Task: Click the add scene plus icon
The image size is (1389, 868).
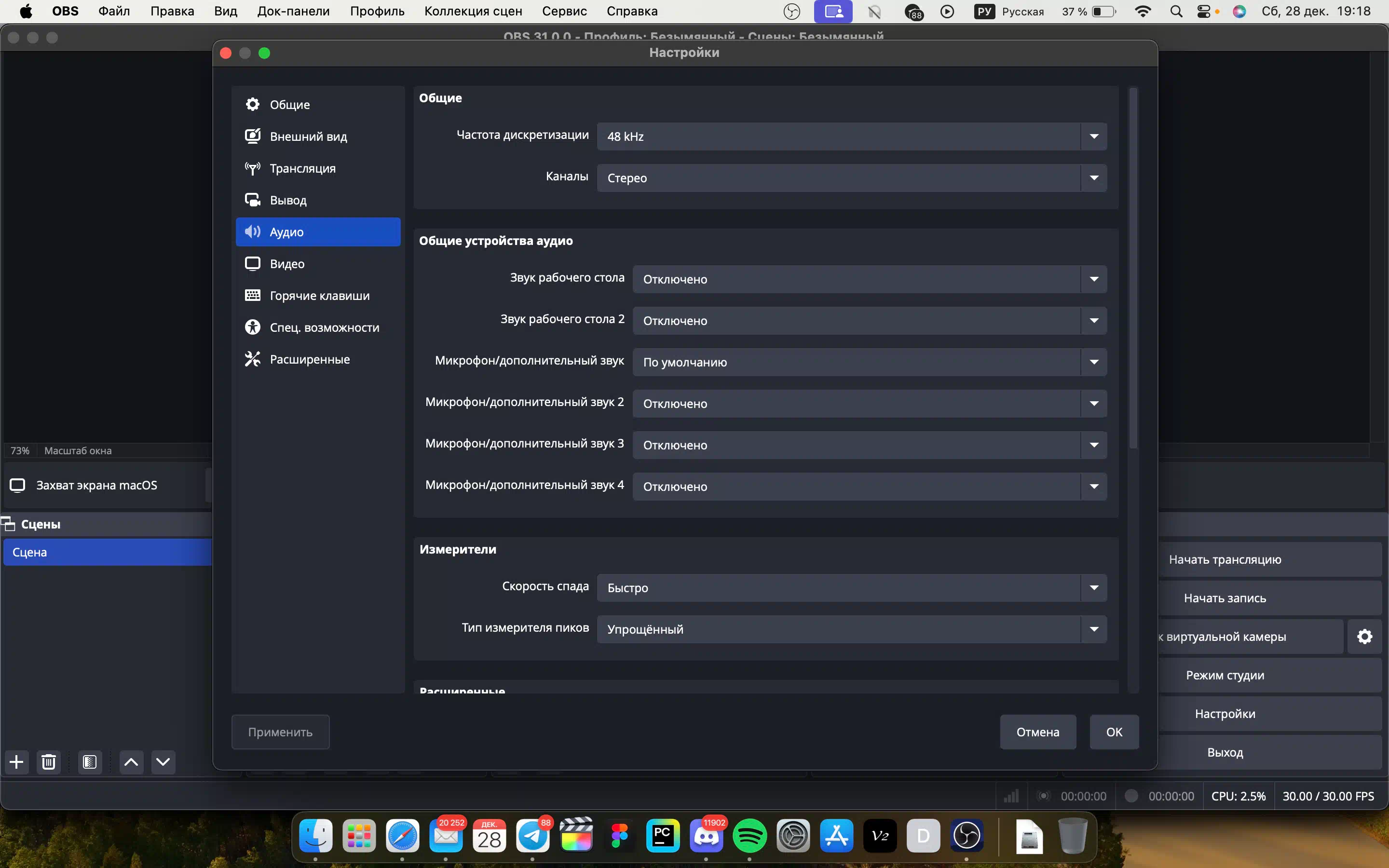Action: click(x=17, y=762)
